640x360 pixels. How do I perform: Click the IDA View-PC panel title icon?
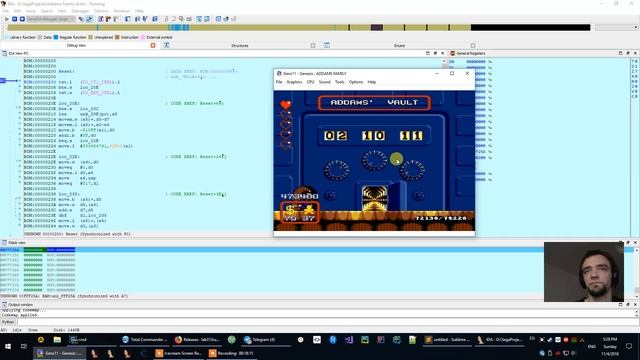[4, 53]
